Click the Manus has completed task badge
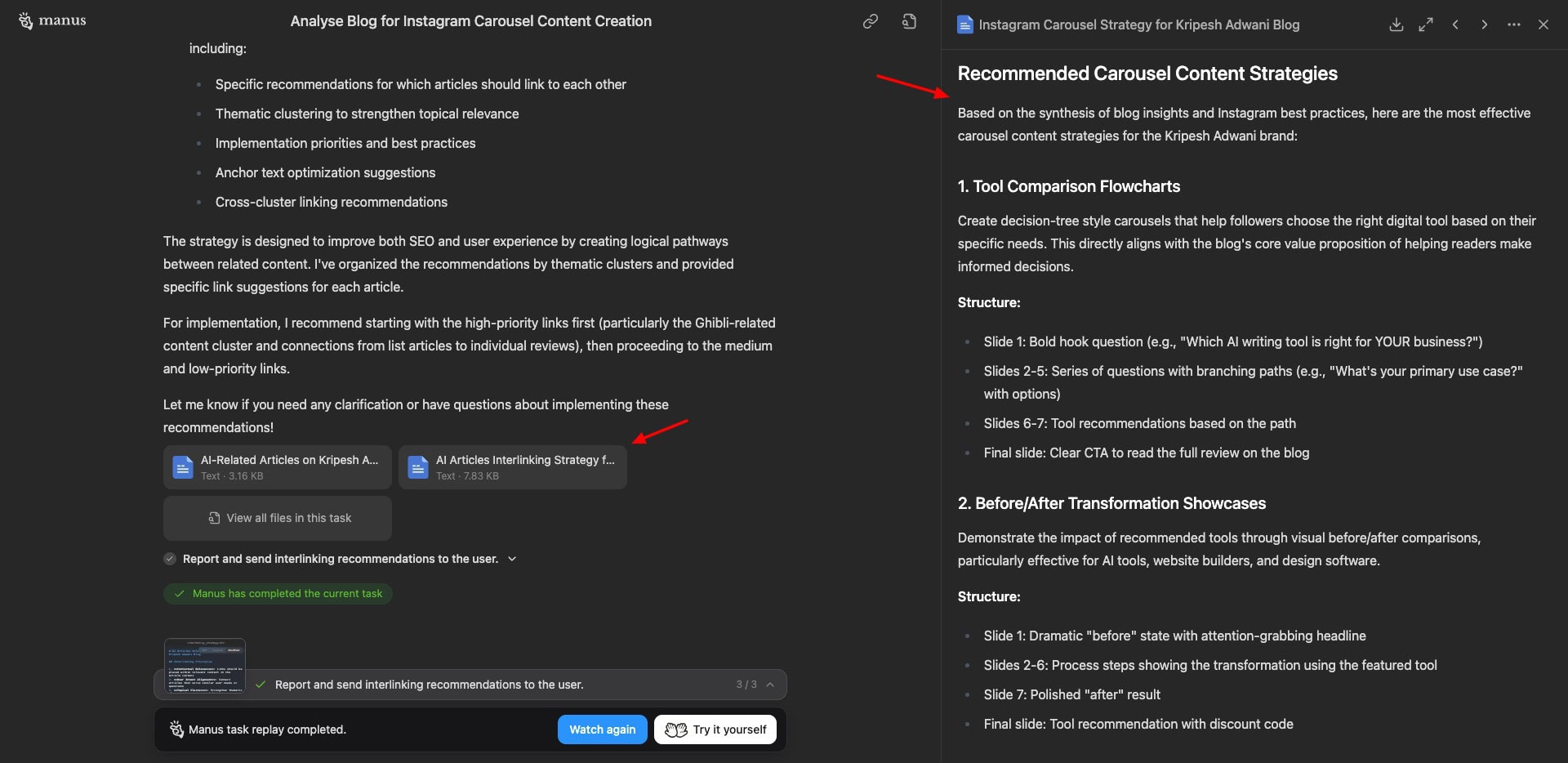Image resolution: width=1568 pixels, height=763 pixels. (x=278, y=594)
